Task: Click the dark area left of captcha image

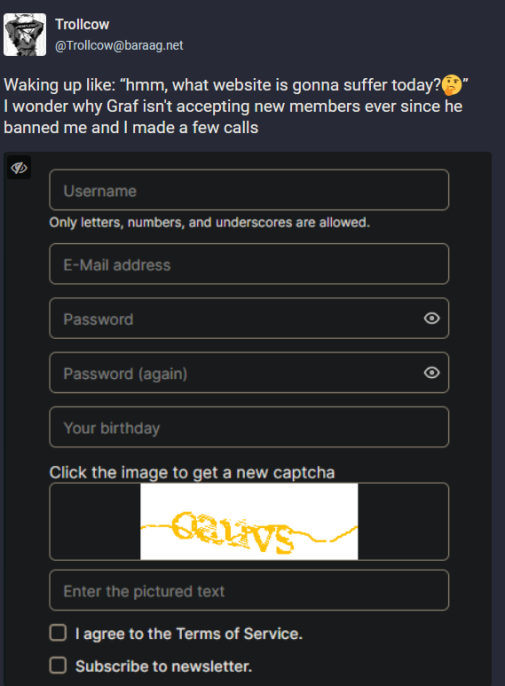Action: [x=95, y=521]
